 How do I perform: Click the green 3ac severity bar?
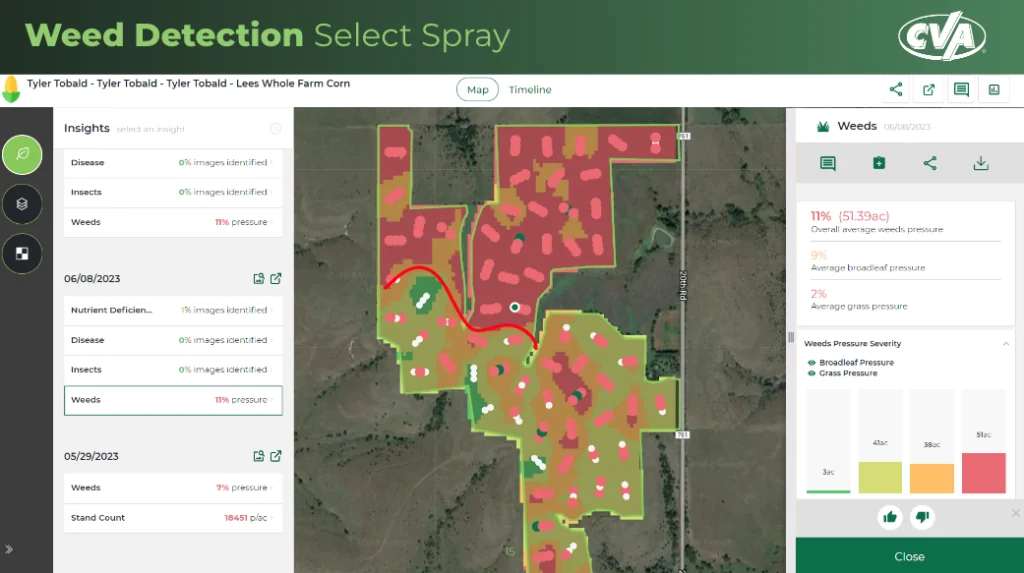(x=828, y=491)
